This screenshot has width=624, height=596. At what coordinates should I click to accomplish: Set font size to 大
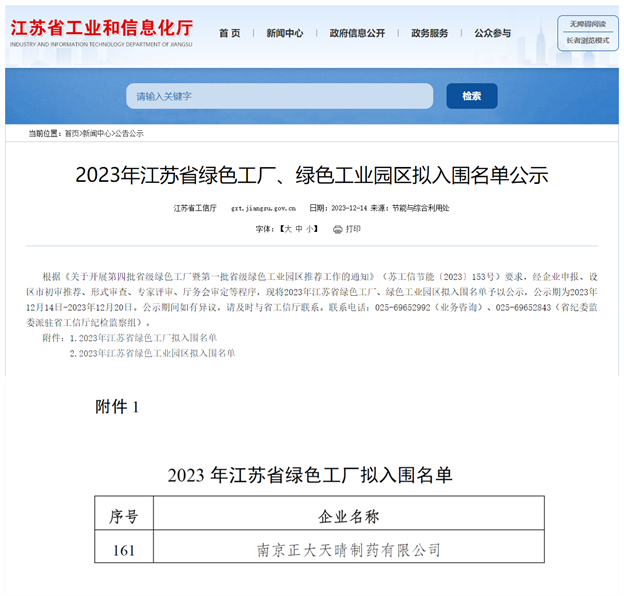287,229
